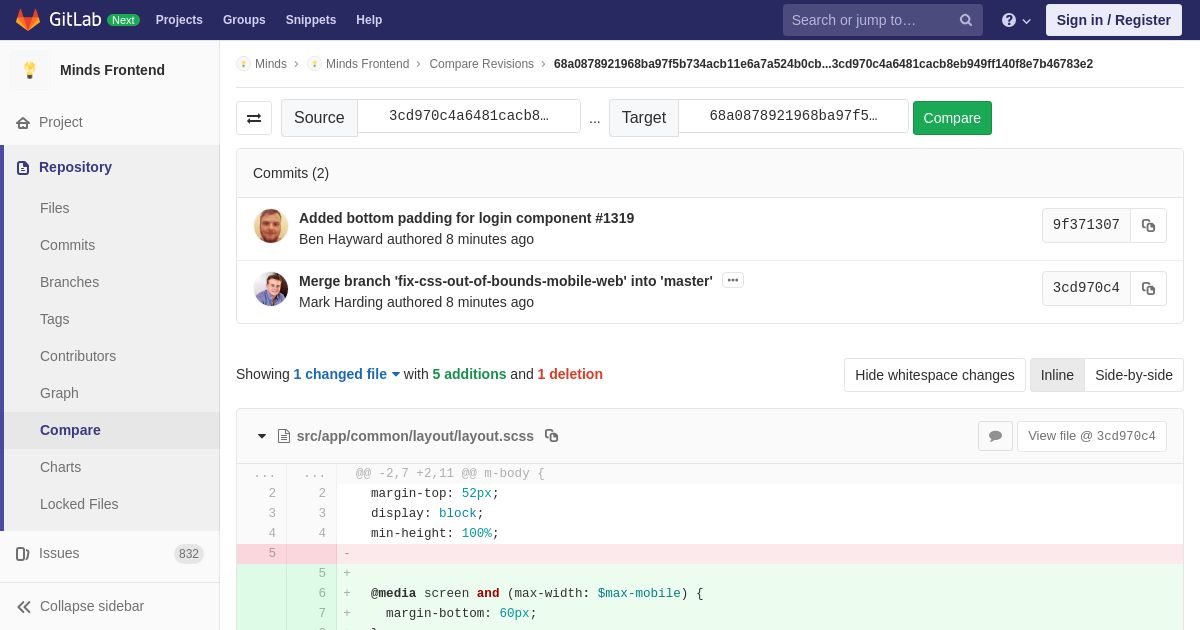Click Collapse sidebar text

(92, 606)
